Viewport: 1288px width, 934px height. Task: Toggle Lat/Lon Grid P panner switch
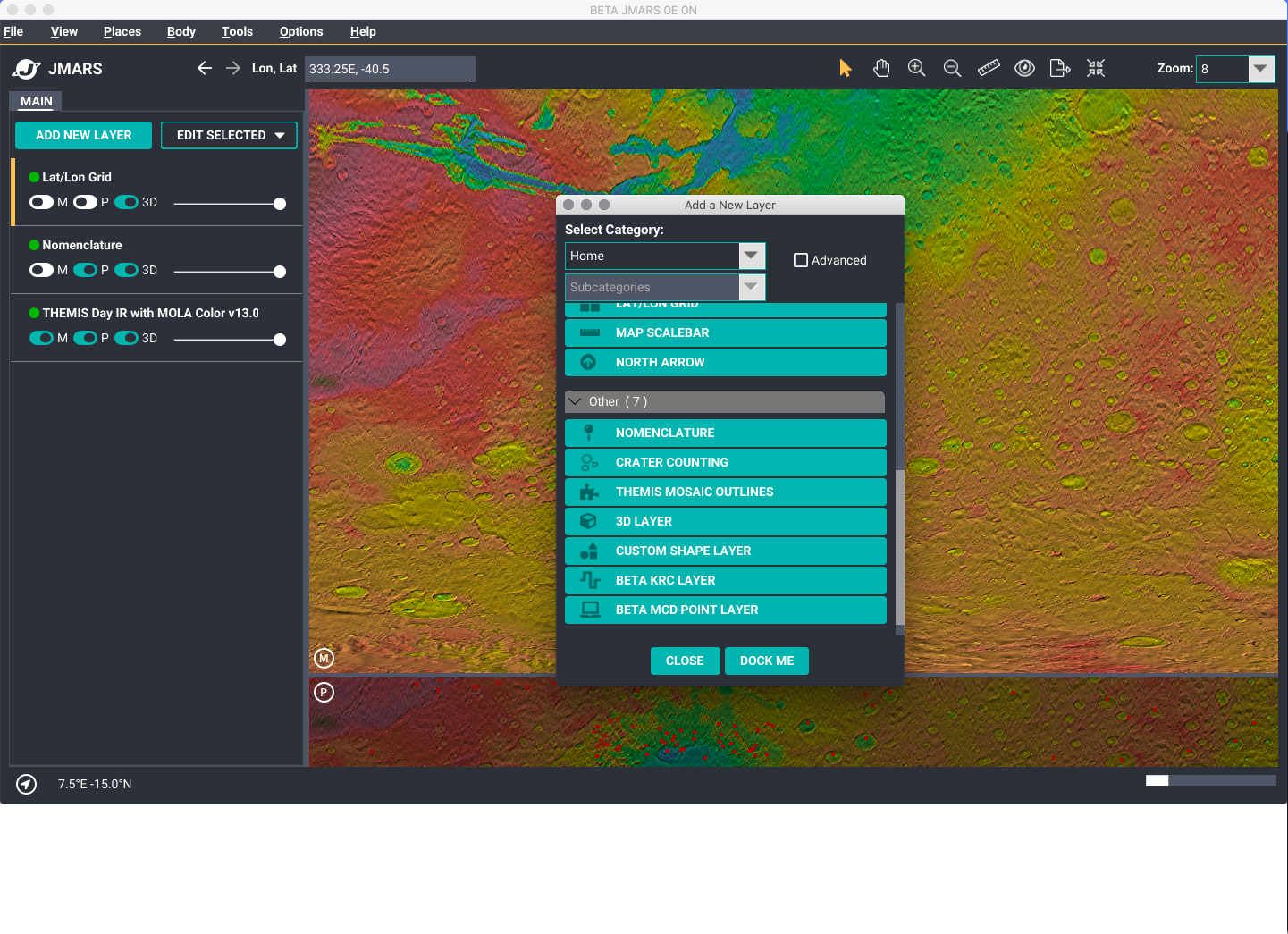[x=85, y=202]
